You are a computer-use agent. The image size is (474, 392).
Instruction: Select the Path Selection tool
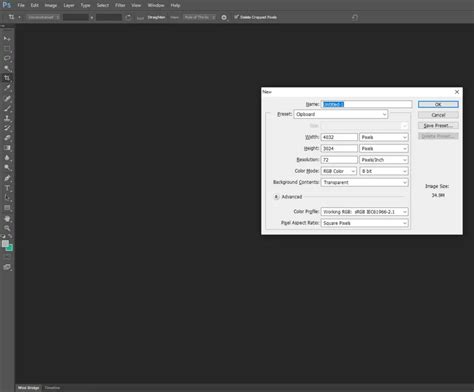pos(7,198)
